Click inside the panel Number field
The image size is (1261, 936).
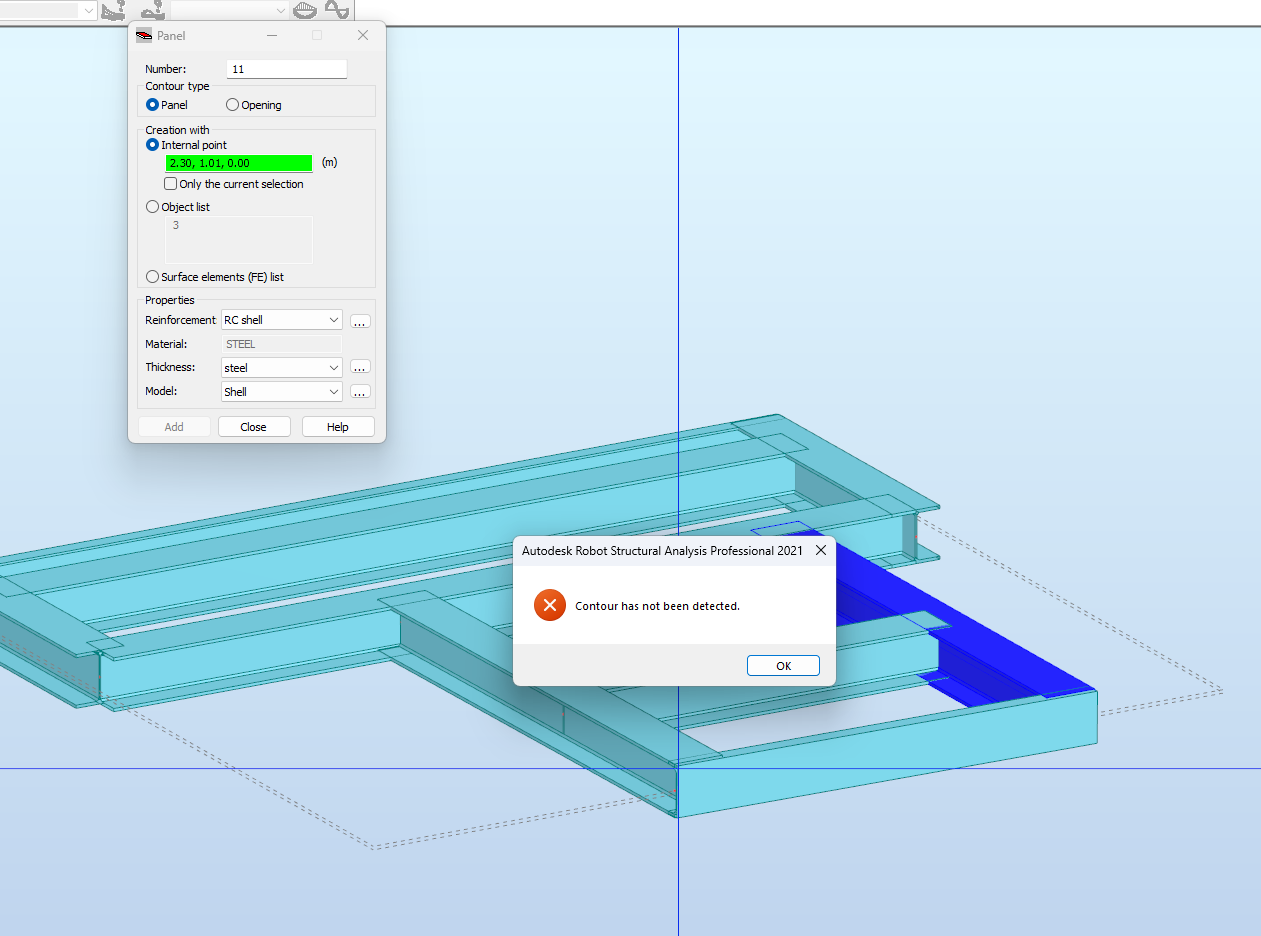coord(286,69)
